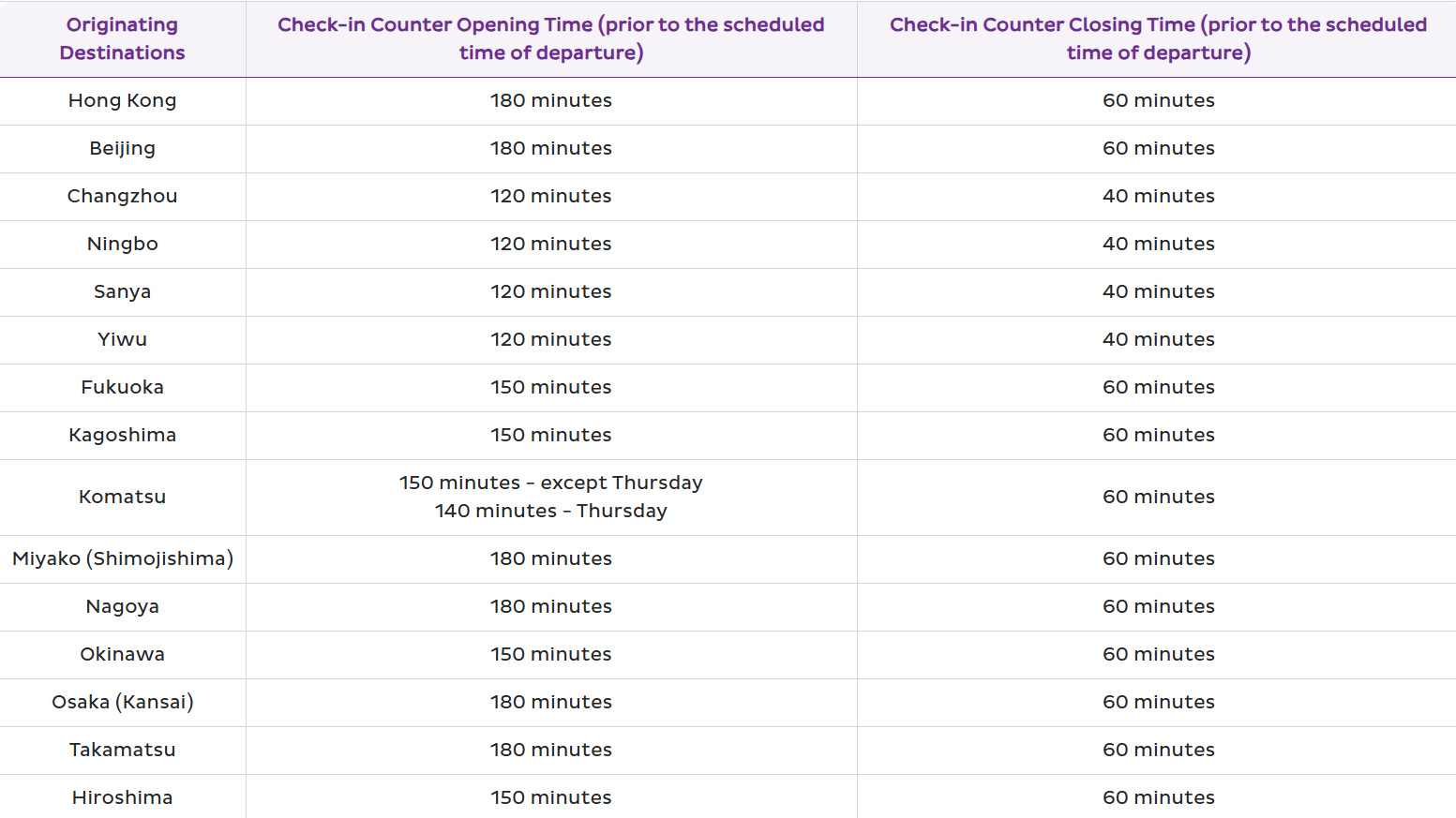Select the Beijing destination cell

pyautogui.click(x=122, y=148)
